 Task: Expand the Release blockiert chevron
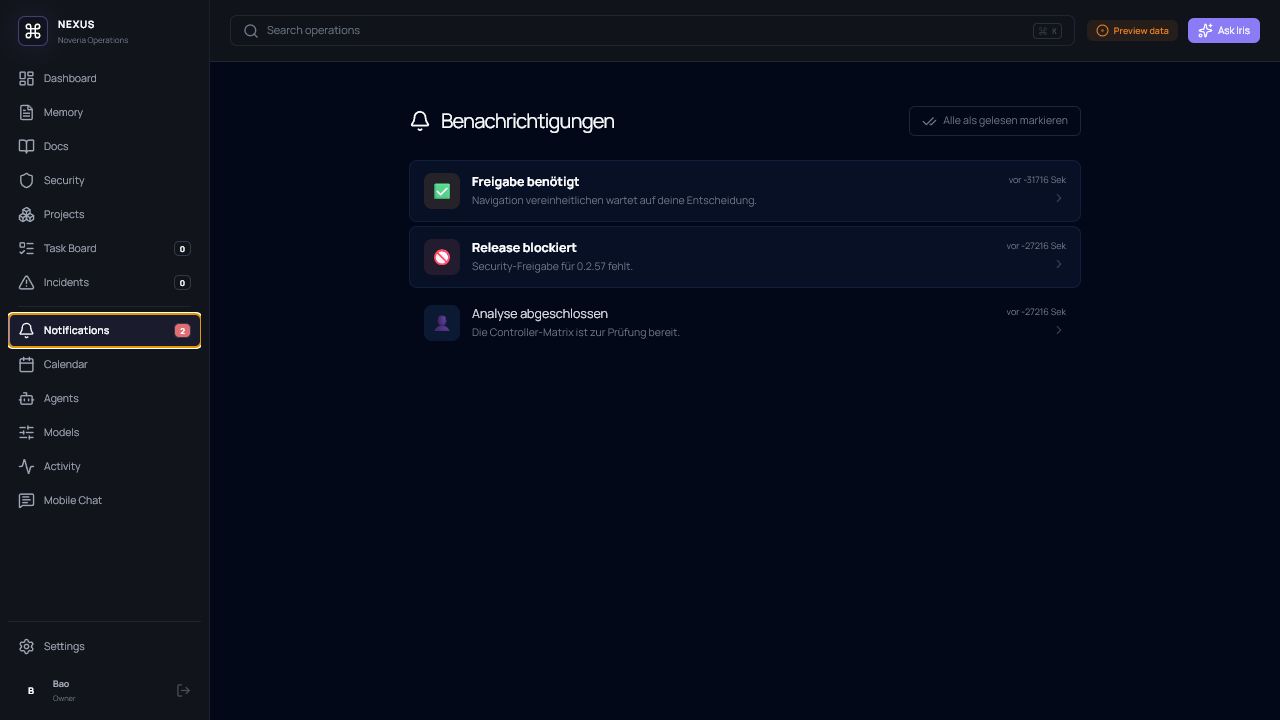tap(1059, 264)
